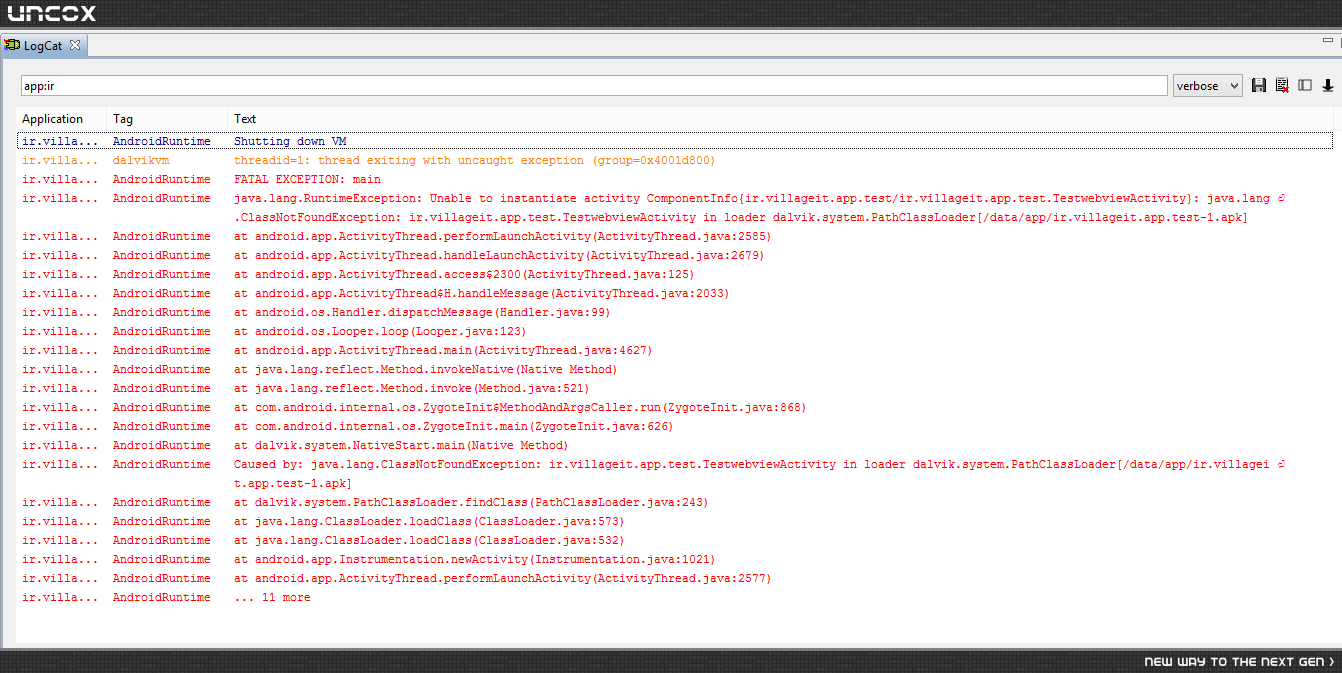
Task: Clear the log using red-X icon
Action: point(1282,86)
